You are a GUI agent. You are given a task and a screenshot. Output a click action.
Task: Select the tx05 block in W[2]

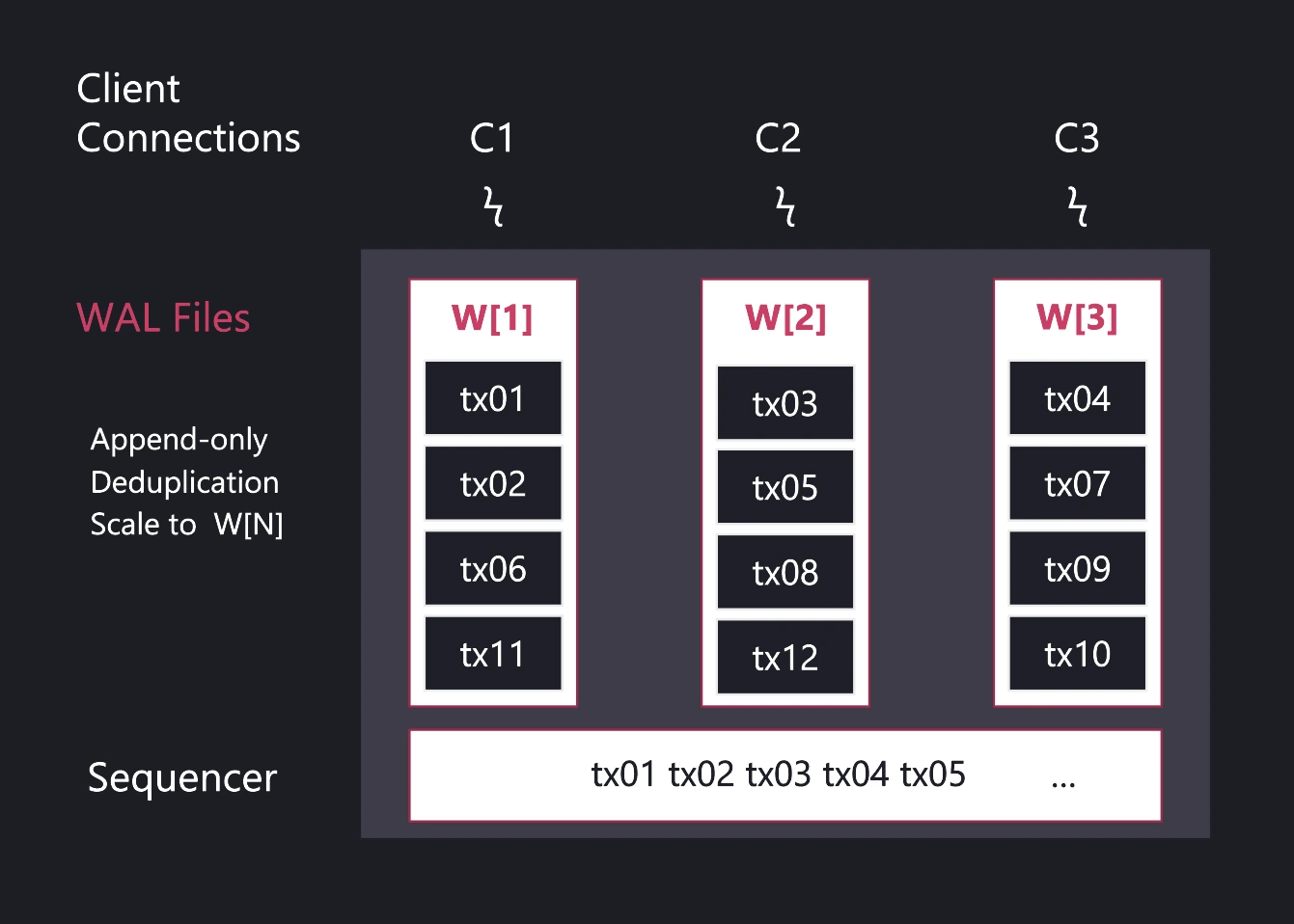point(785,488)
